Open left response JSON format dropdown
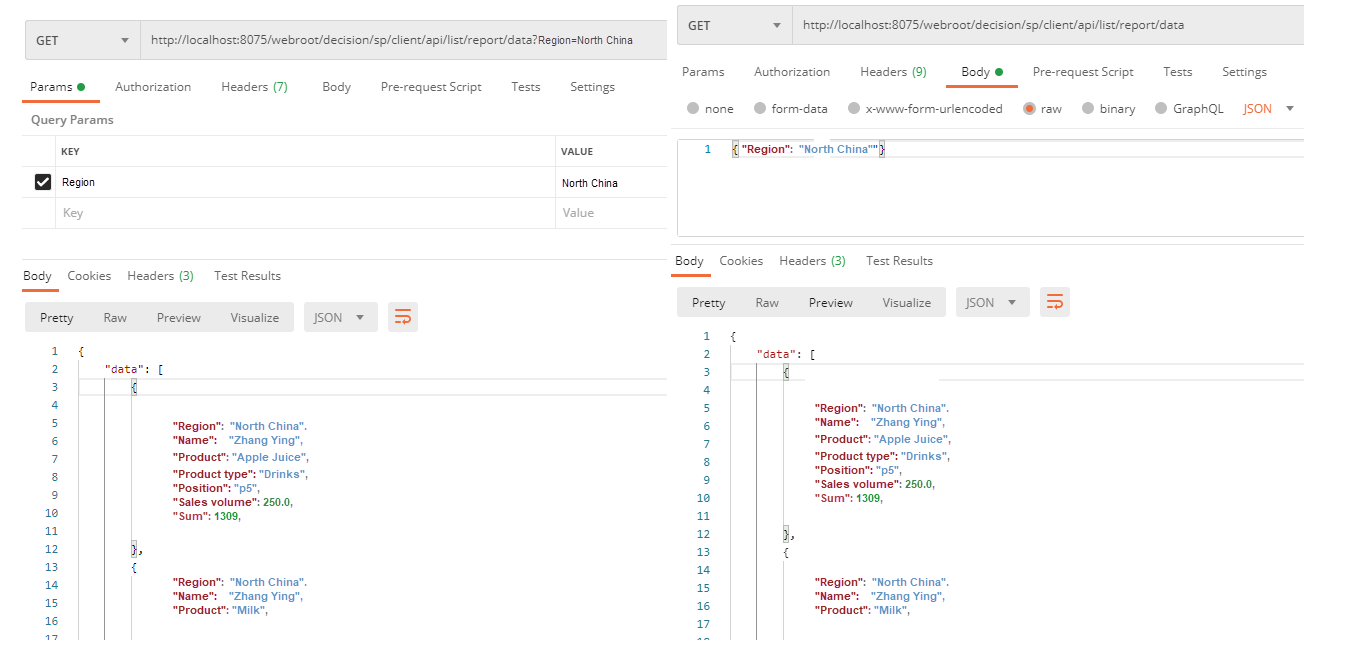This screenshot has height=671, width=1350. [341, 317]
